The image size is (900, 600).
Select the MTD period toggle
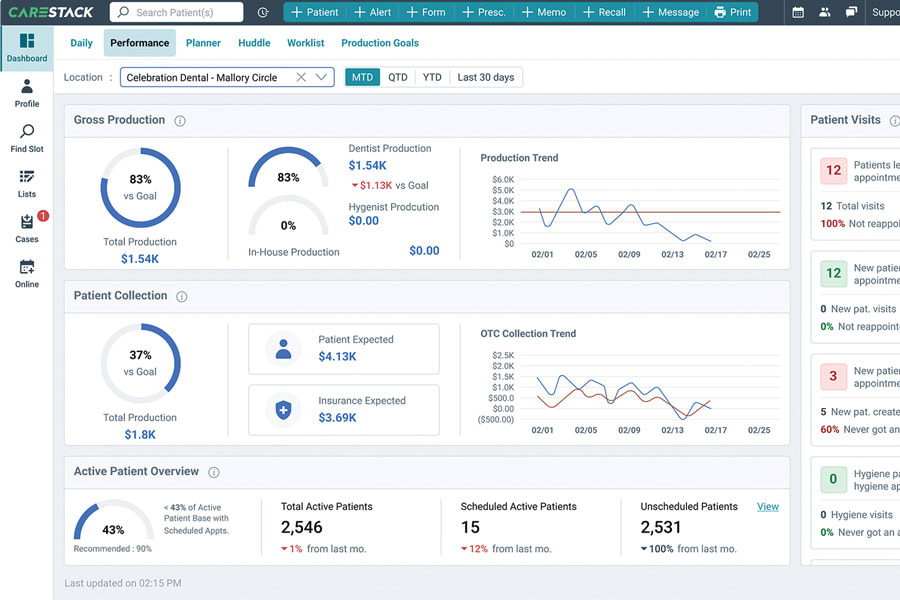tap(362, 78)
